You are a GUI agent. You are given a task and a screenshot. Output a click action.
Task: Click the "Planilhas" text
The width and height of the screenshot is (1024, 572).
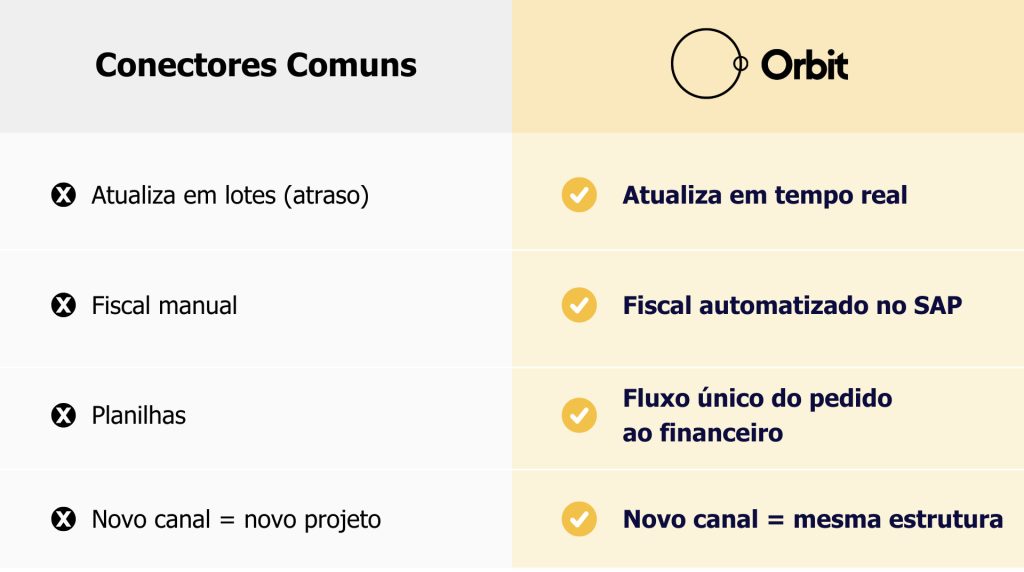coord(138,416)
